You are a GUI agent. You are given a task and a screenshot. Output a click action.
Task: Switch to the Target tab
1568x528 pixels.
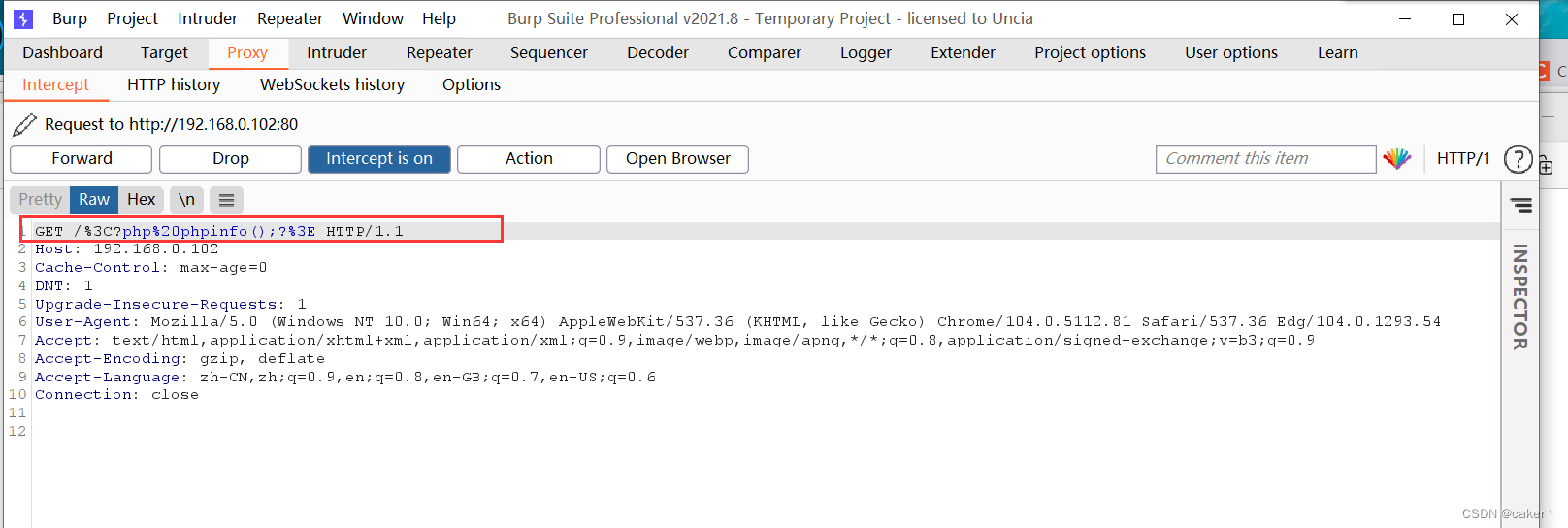(164, 53)
